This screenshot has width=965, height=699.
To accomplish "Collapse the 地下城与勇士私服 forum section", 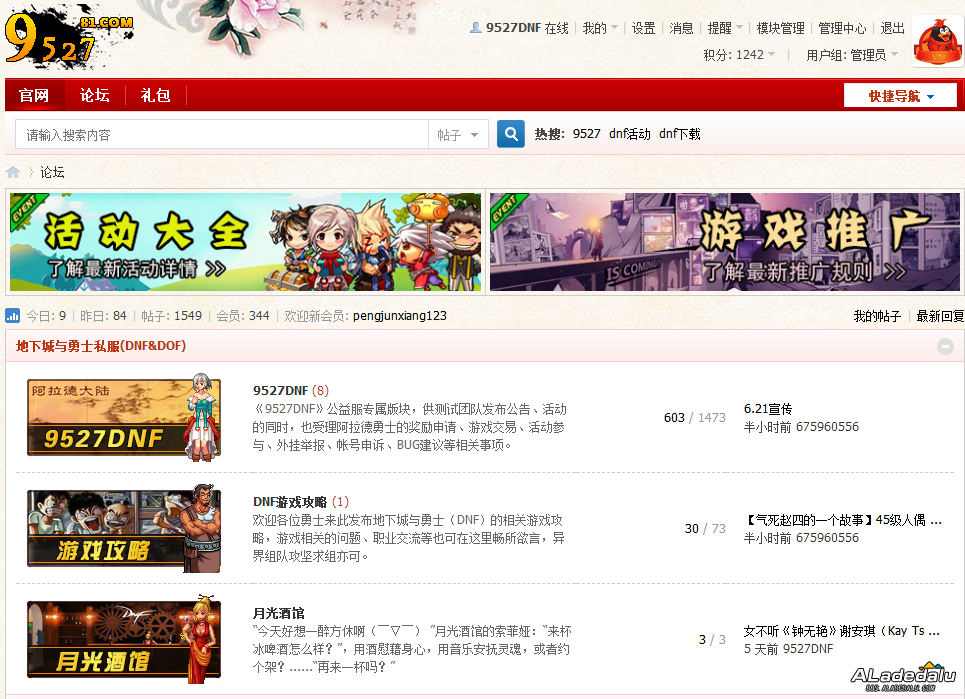I will click(945, 347).
